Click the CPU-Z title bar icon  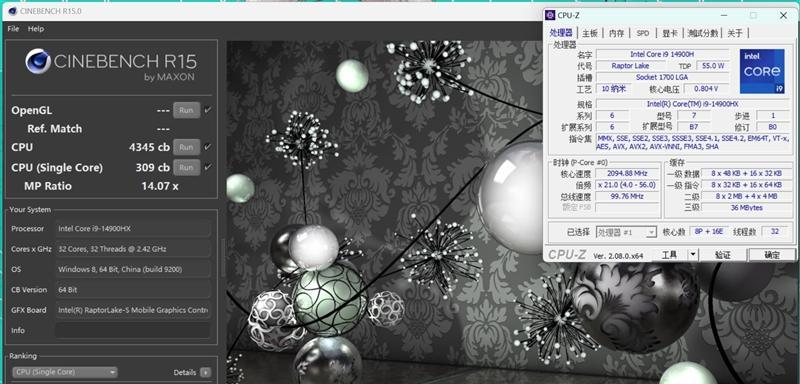tap(550, 15)
